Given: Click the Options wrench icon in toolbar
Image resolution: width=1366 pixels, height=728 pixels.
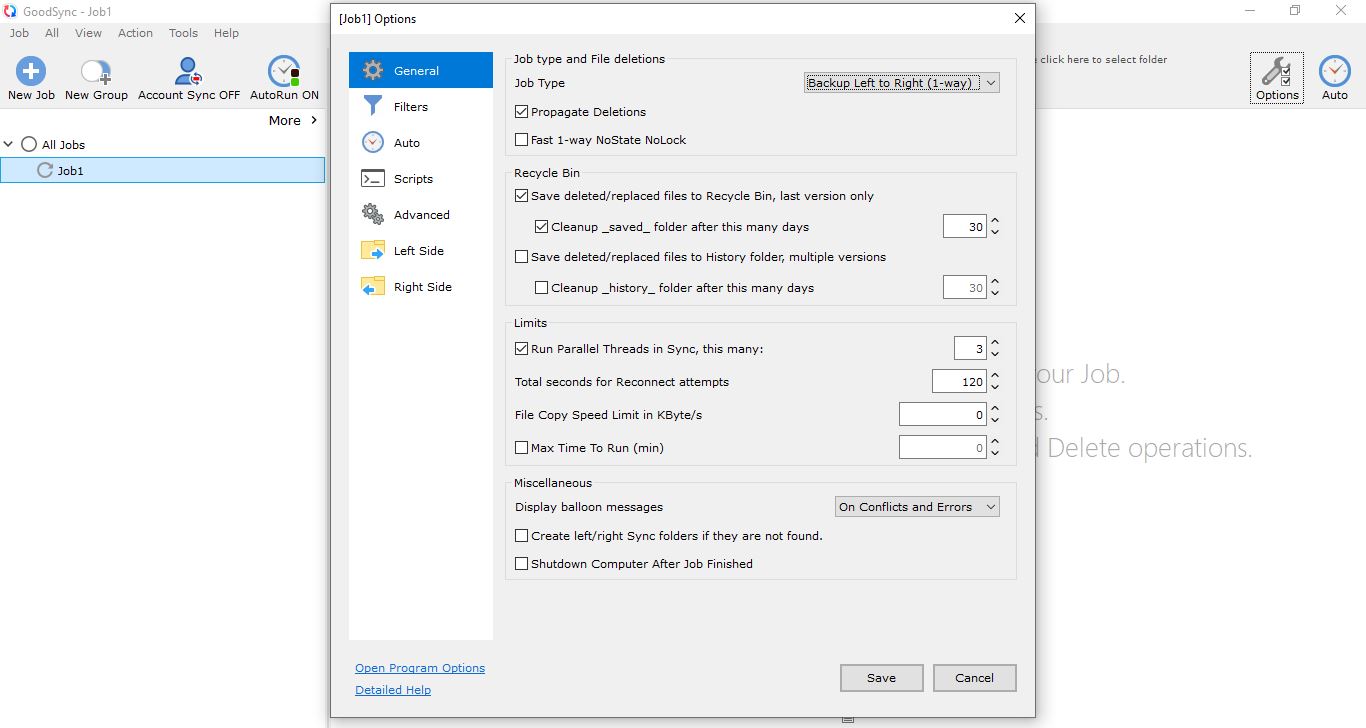Looking at the screenshot, I should [1277, 71].
